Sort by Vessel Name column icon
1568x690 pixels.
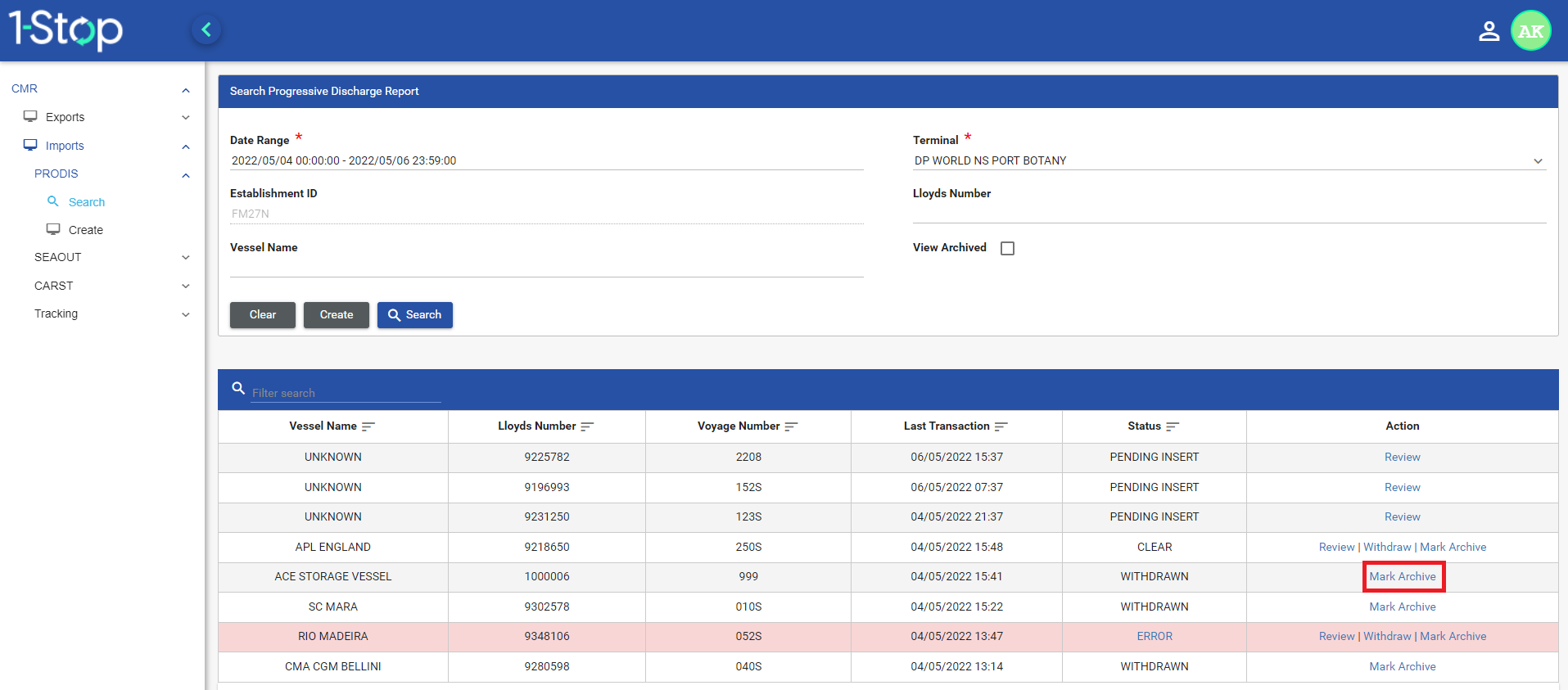[x=368, y=426]
